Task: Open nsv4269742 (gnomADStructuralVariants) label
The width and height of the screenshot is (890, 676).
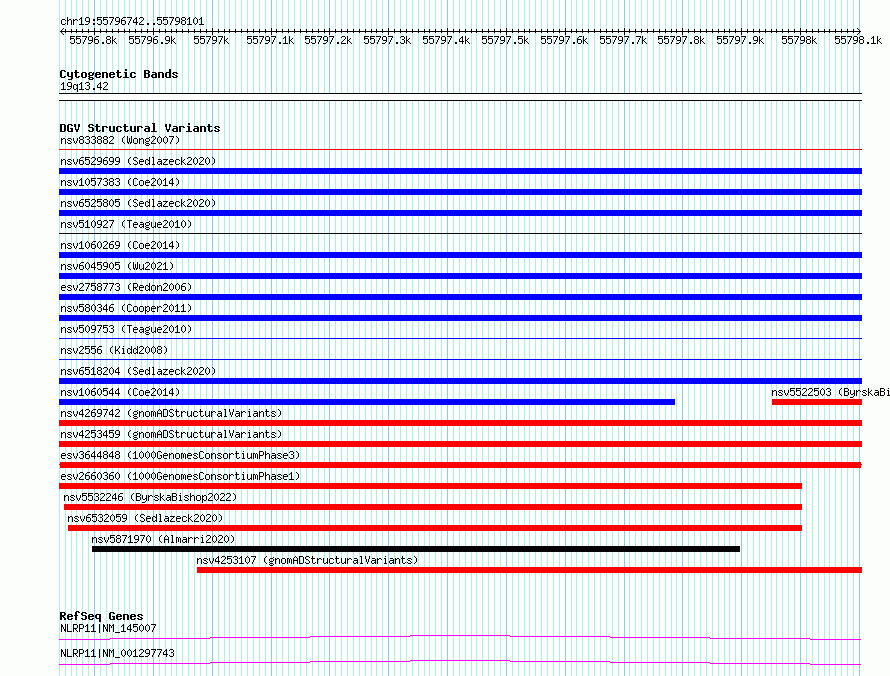Action: 171,413
